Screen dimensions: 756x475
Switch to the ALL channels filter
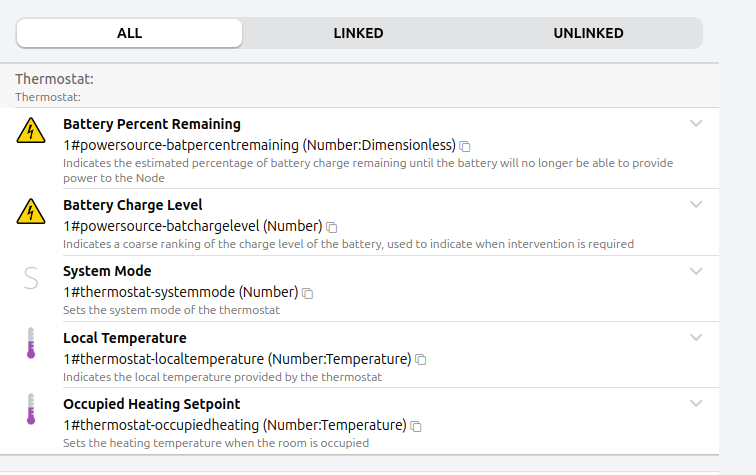click(x=130, y=33)
